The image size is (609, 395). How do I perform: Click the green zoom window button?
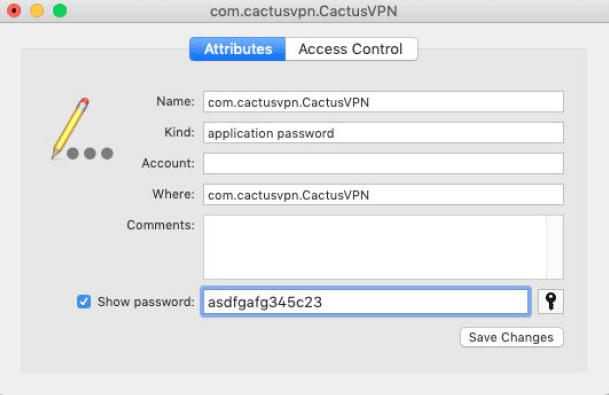[x=60, y=10]
